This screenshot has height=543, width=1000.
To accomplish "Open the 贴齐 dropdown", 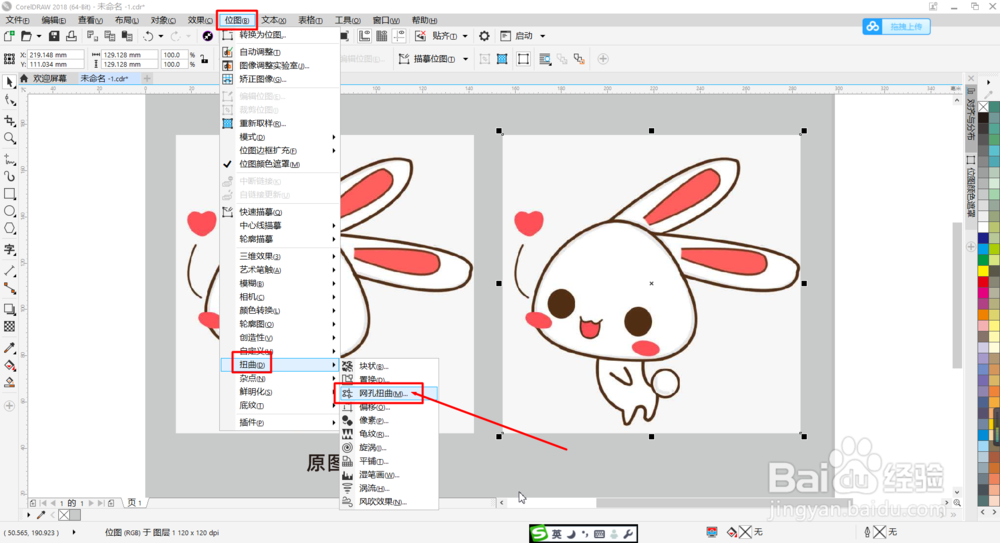I will tap(450, 36).
